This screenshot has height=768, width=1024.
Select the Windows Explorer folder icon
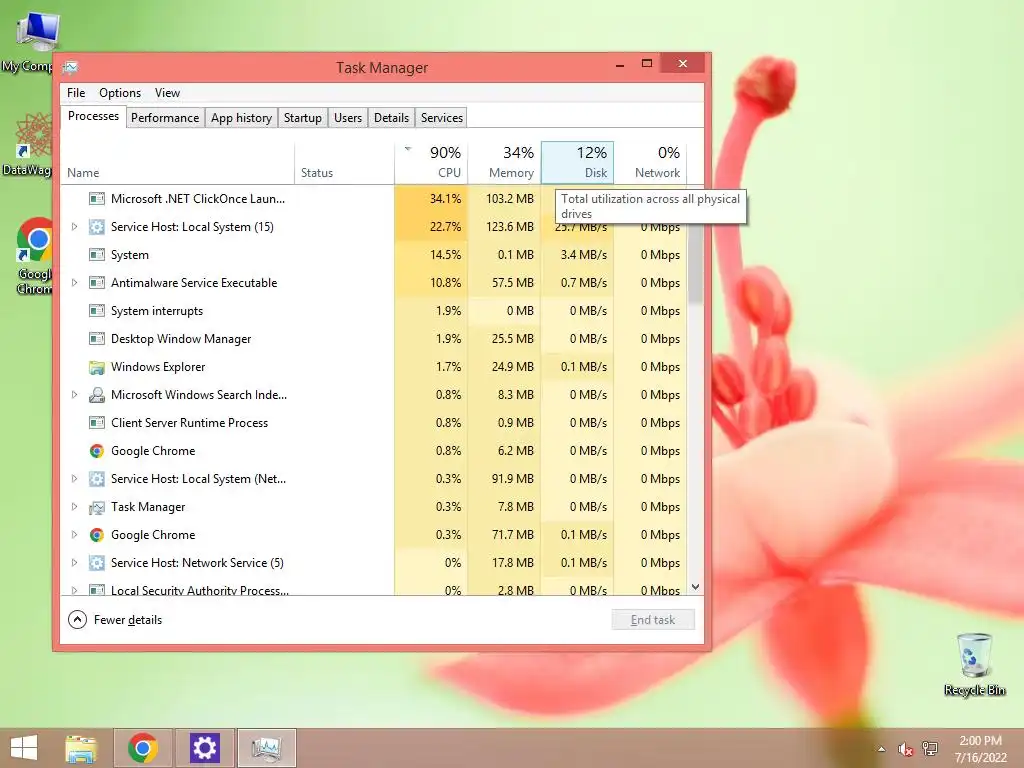(97, 367)
